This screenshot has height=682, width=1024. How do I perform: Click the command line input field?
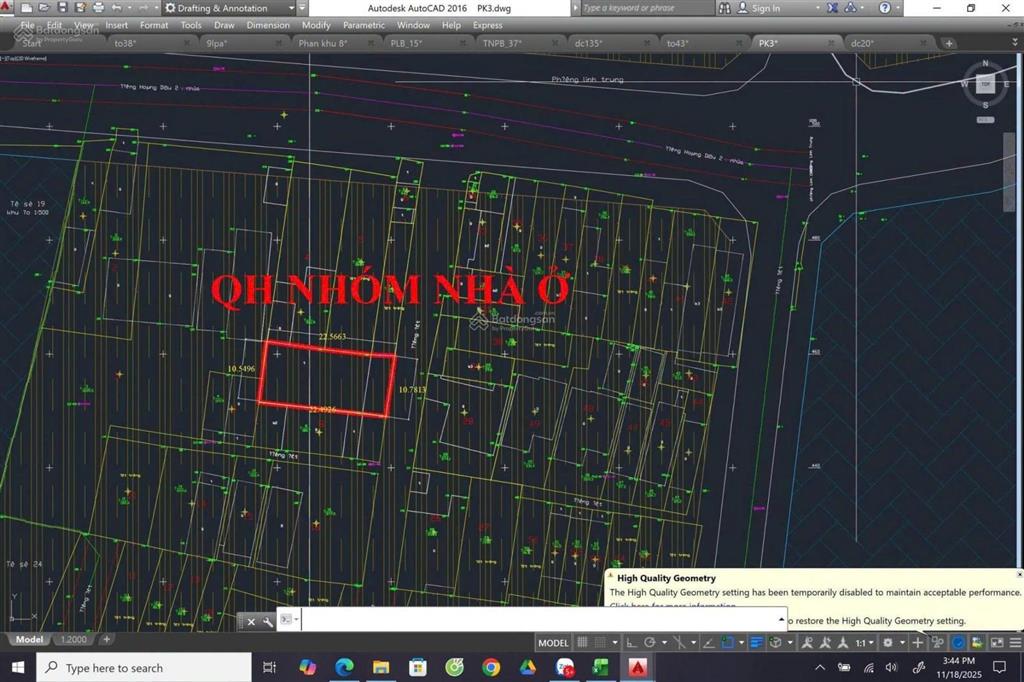(x=539, y=619)
